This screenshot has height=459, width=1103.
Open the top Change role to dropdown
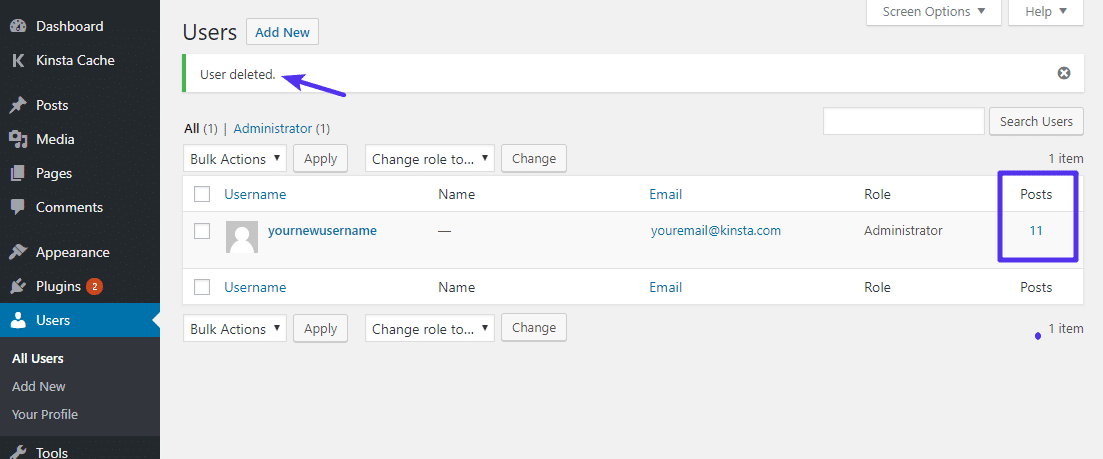tap(430, 159)
